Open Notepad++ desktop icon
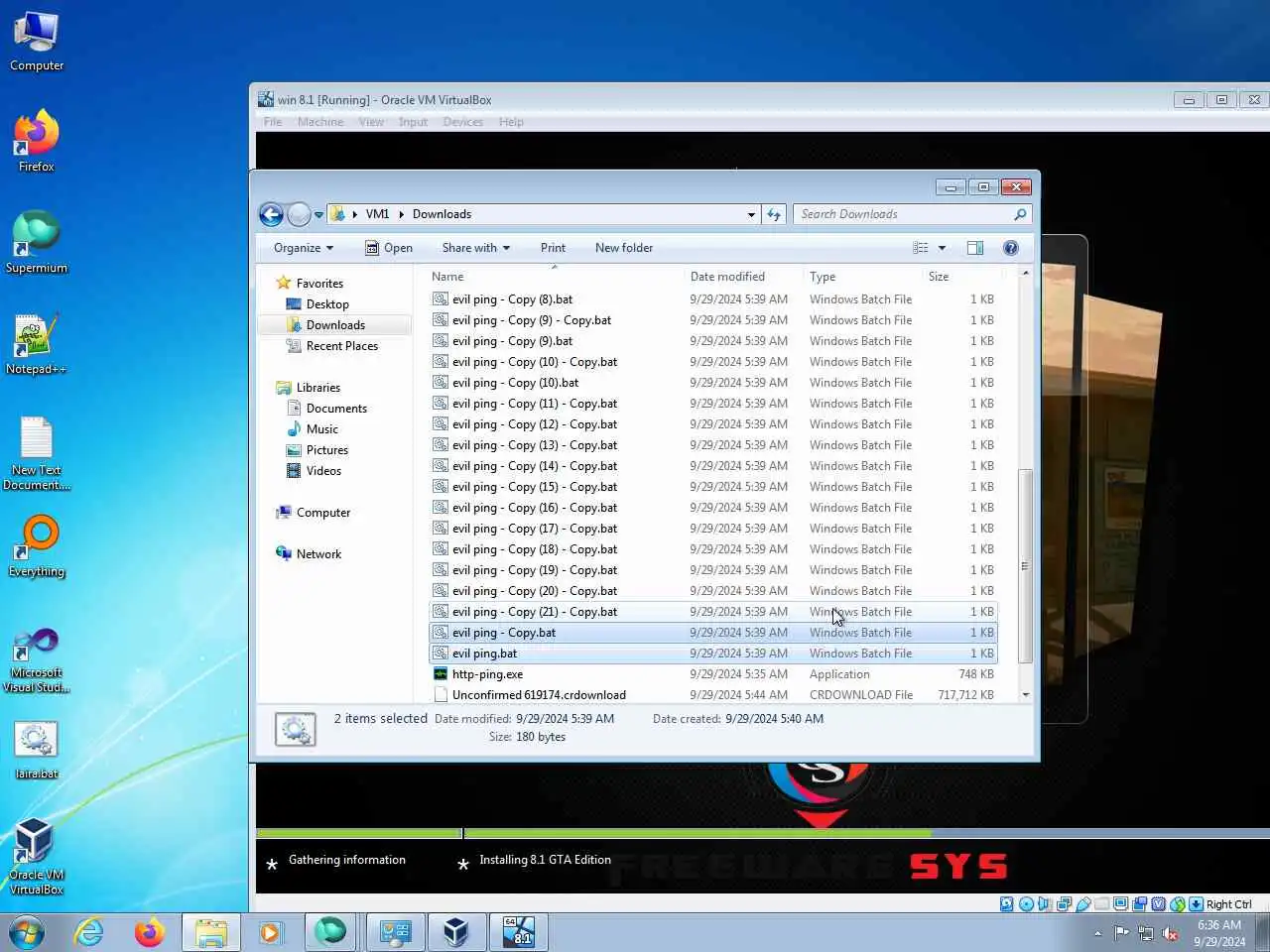Viewport: 1270px width, 952px height. (x=37, y=344)
